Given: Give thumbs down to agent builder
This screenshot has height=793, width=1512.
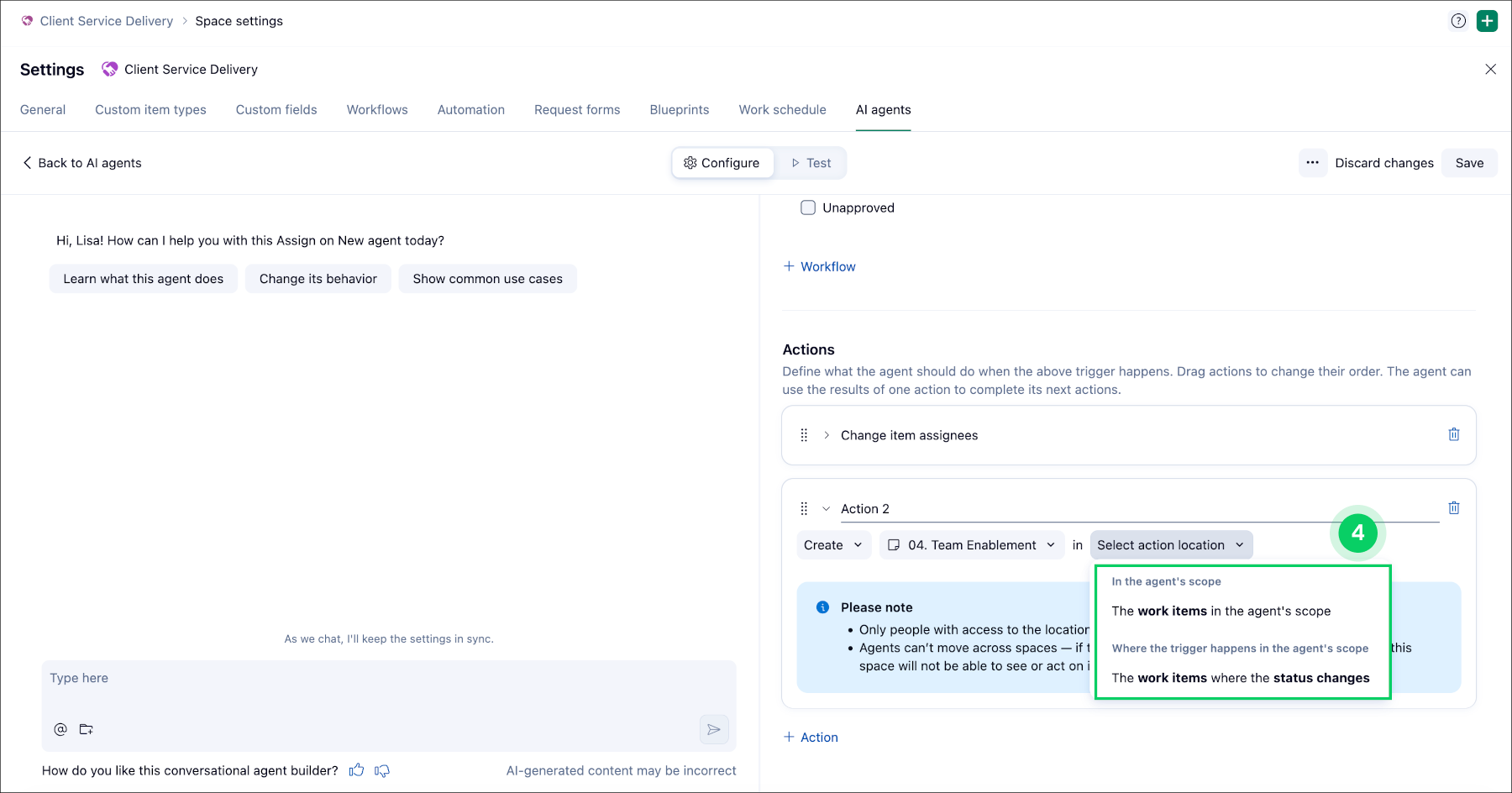Looking at the screenshot, I should 382,770.
